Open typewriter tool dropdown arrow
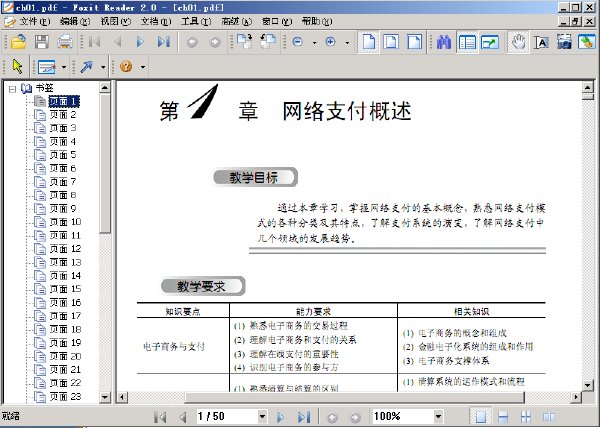 coord(64,67)
